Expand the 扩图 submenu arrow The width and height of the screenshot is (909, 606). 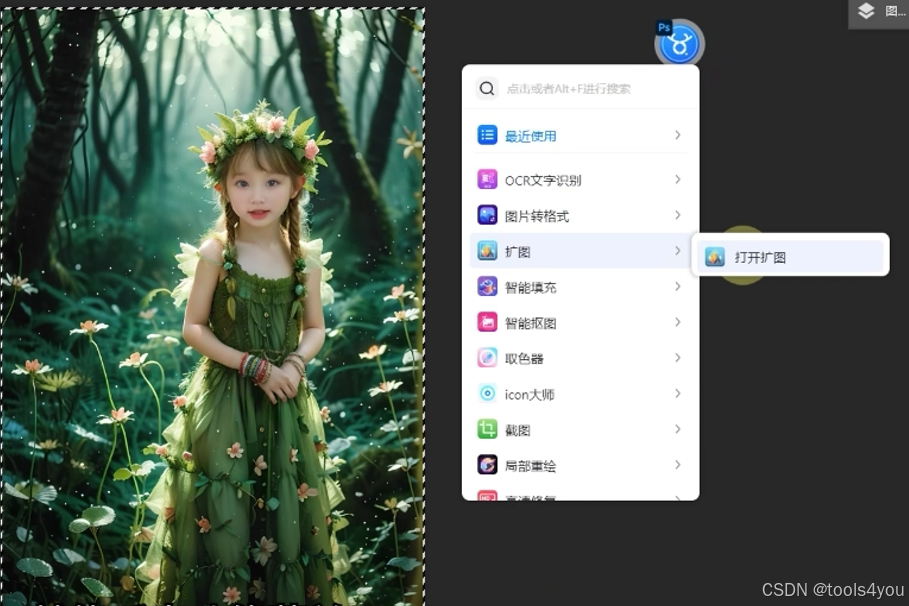tap(678, 251)
